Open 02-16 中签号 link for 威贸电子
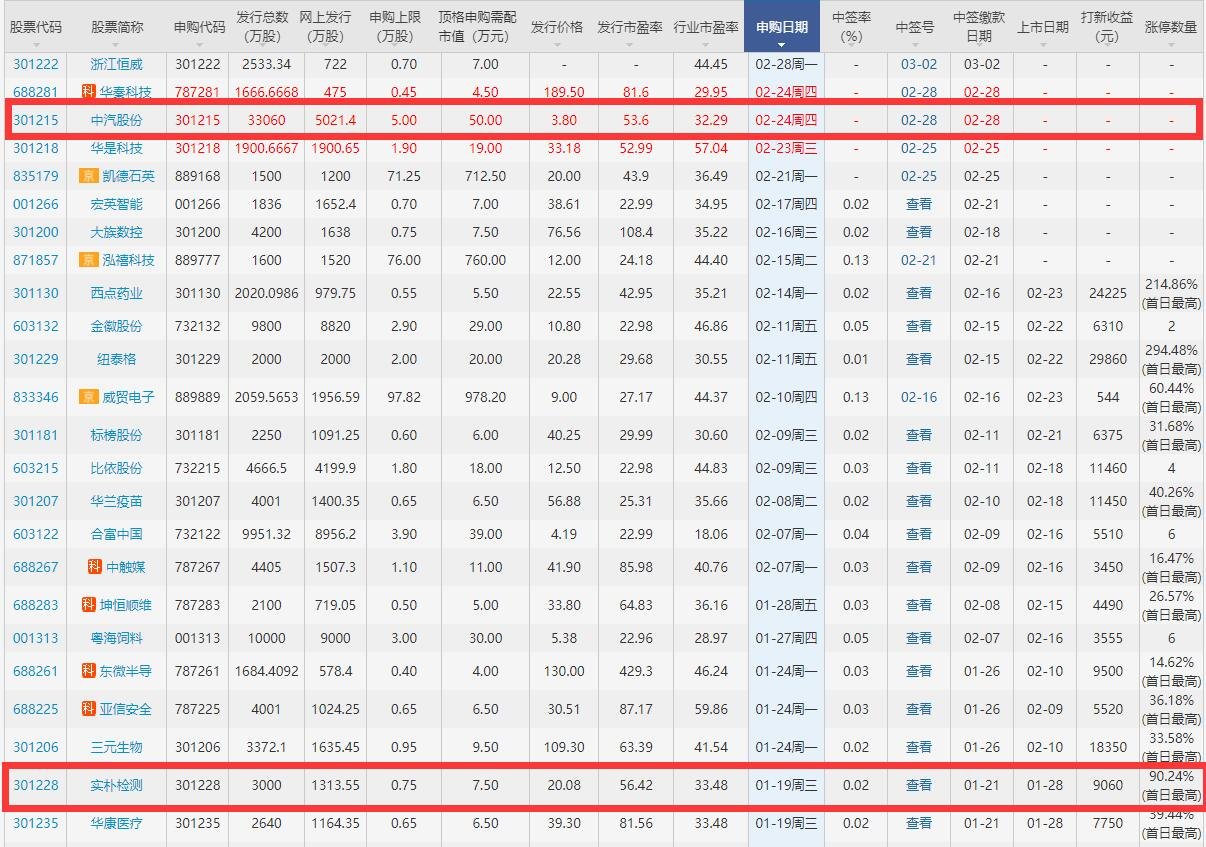 point(919,397)
